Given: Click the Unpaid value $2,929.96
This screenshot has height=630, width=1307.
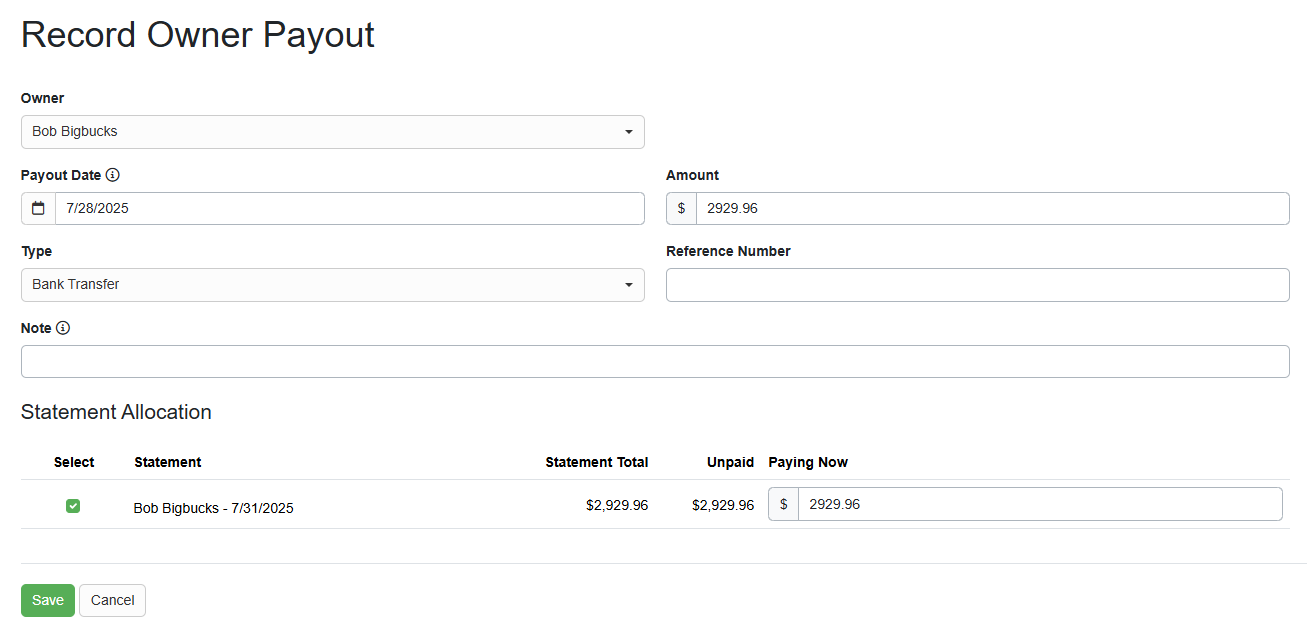Looking at the screenshot, I should tap(723, 505).
